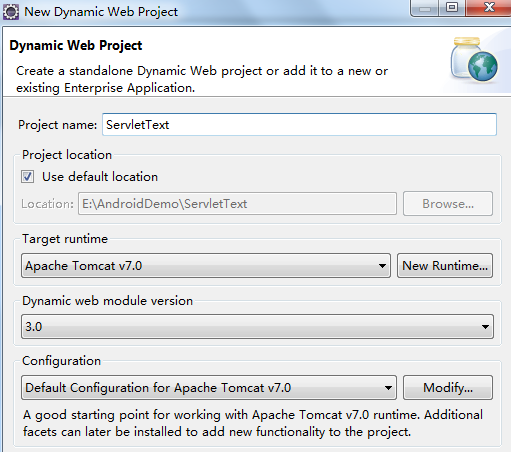Minimize the New Dynamic Web Project window
Screen dimensions: 511x452
pos(424,8)
